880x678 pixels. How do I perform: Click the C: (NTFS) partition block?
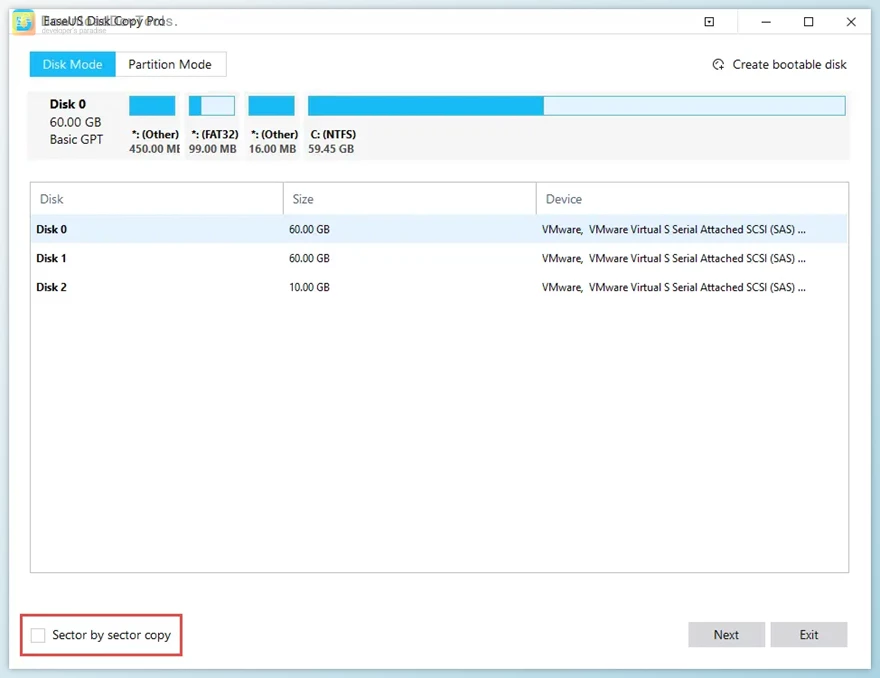[x=575, y=105]
